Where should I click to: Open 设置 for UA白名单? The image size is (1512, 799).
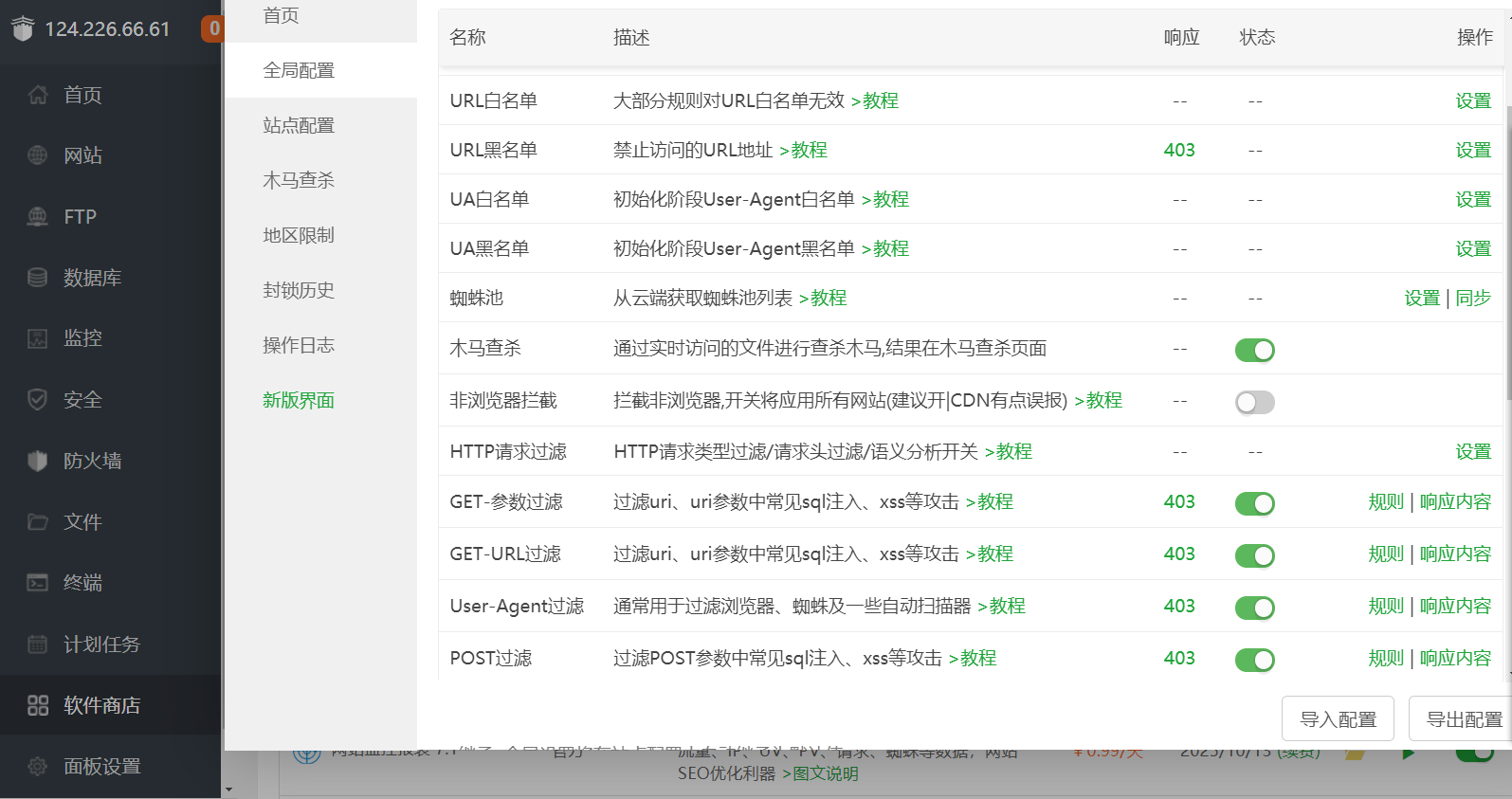point(1473,199)
